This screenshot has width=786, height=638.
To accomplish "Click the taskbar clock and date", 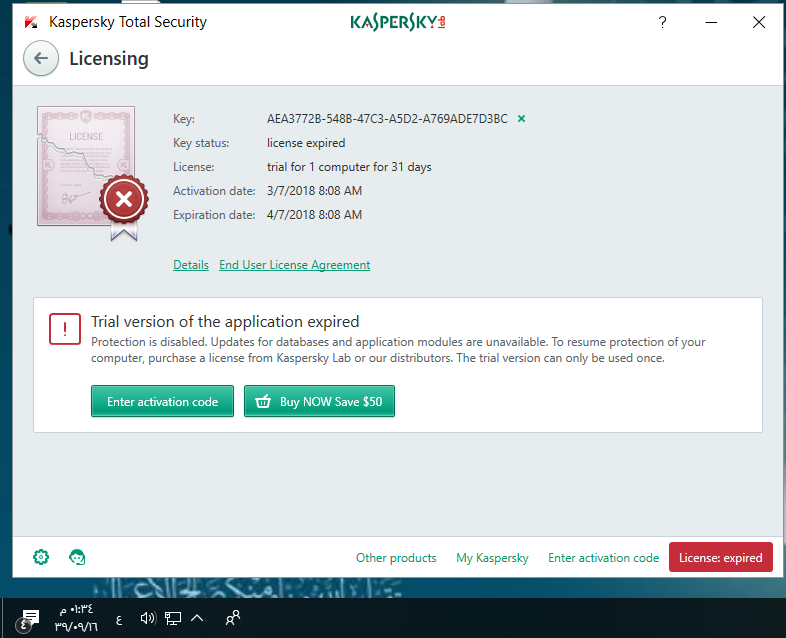I will [76, 618].
